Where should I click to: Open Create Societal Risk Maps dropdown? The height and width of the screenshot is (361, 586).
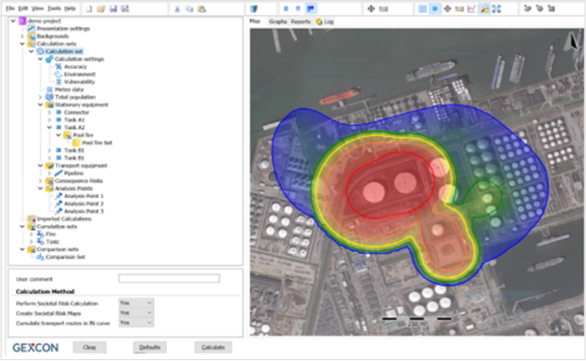click(136, 313)
